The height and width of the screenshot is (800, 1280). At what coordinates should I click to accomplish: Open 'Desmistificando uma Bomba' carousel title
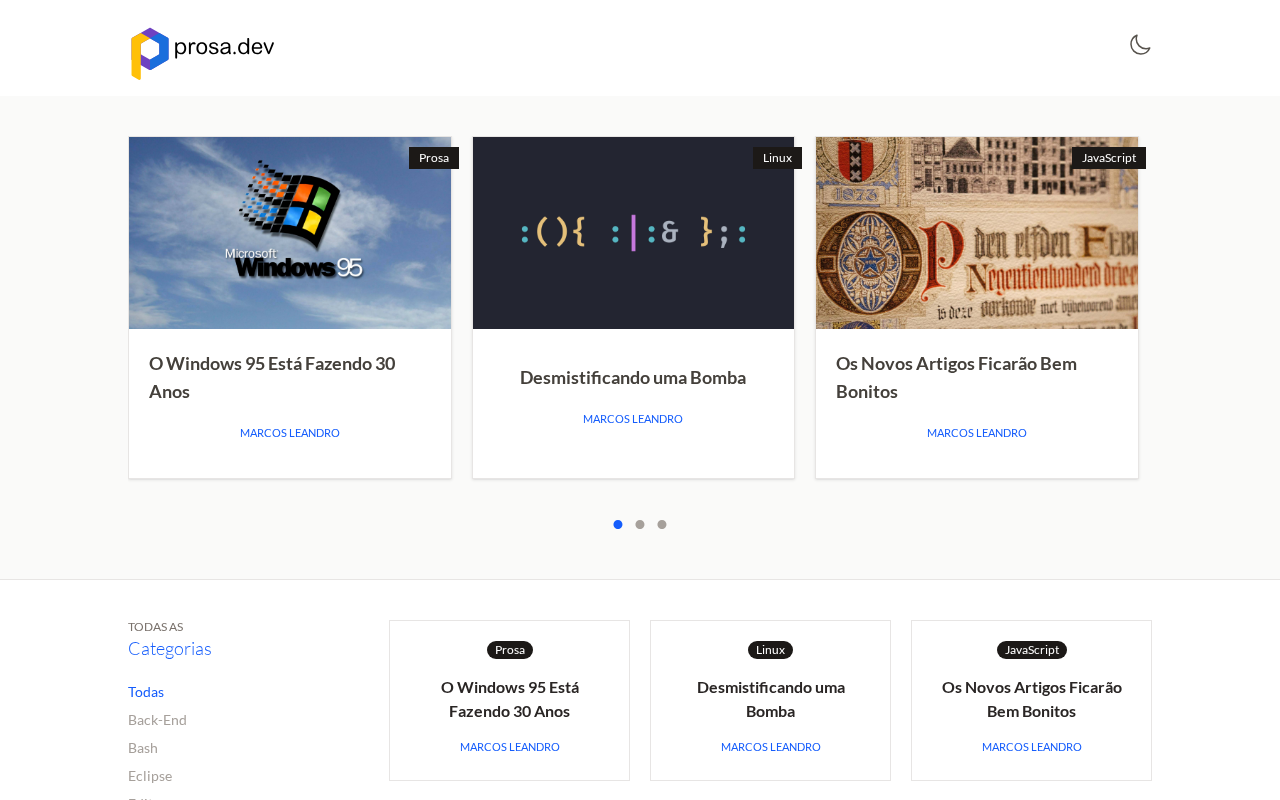(633, 377)
